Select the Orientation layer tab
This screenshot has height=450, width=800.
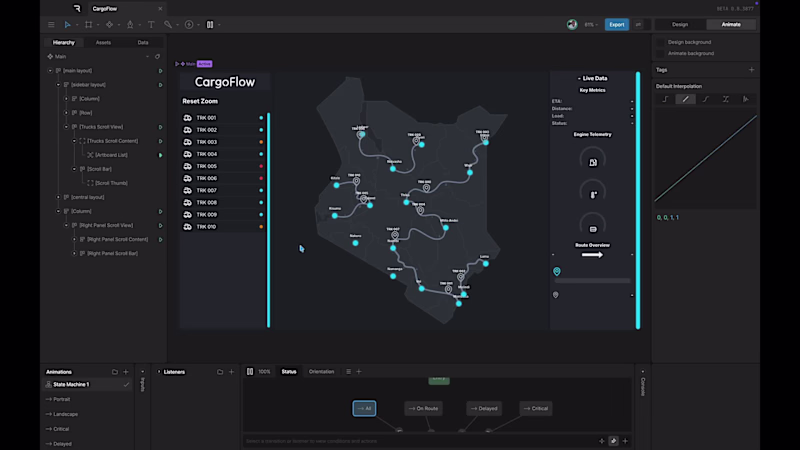tap(321, 371)
